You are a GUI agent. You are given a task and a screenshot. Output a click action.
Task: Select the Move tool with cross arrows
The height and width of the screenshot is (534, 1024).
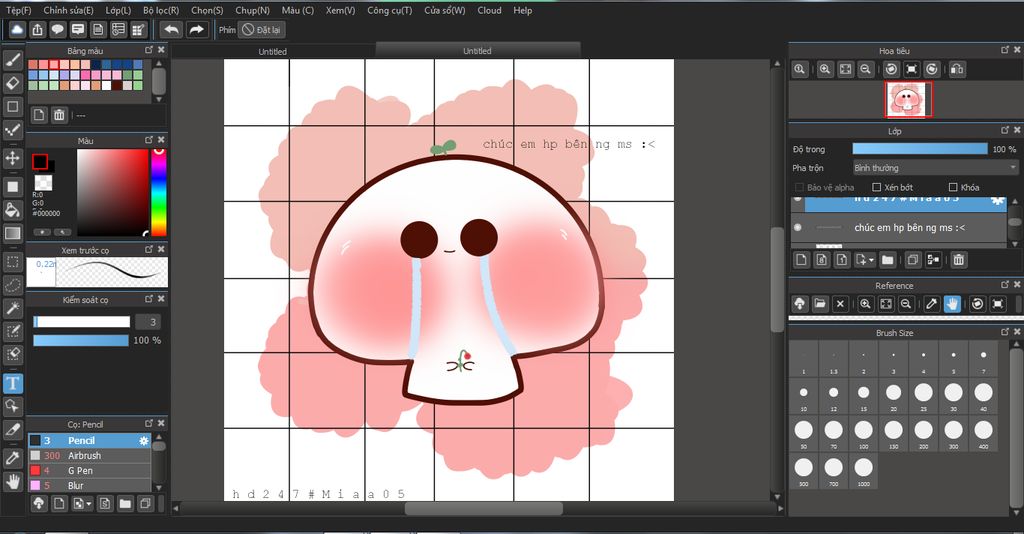click(12, 158)
